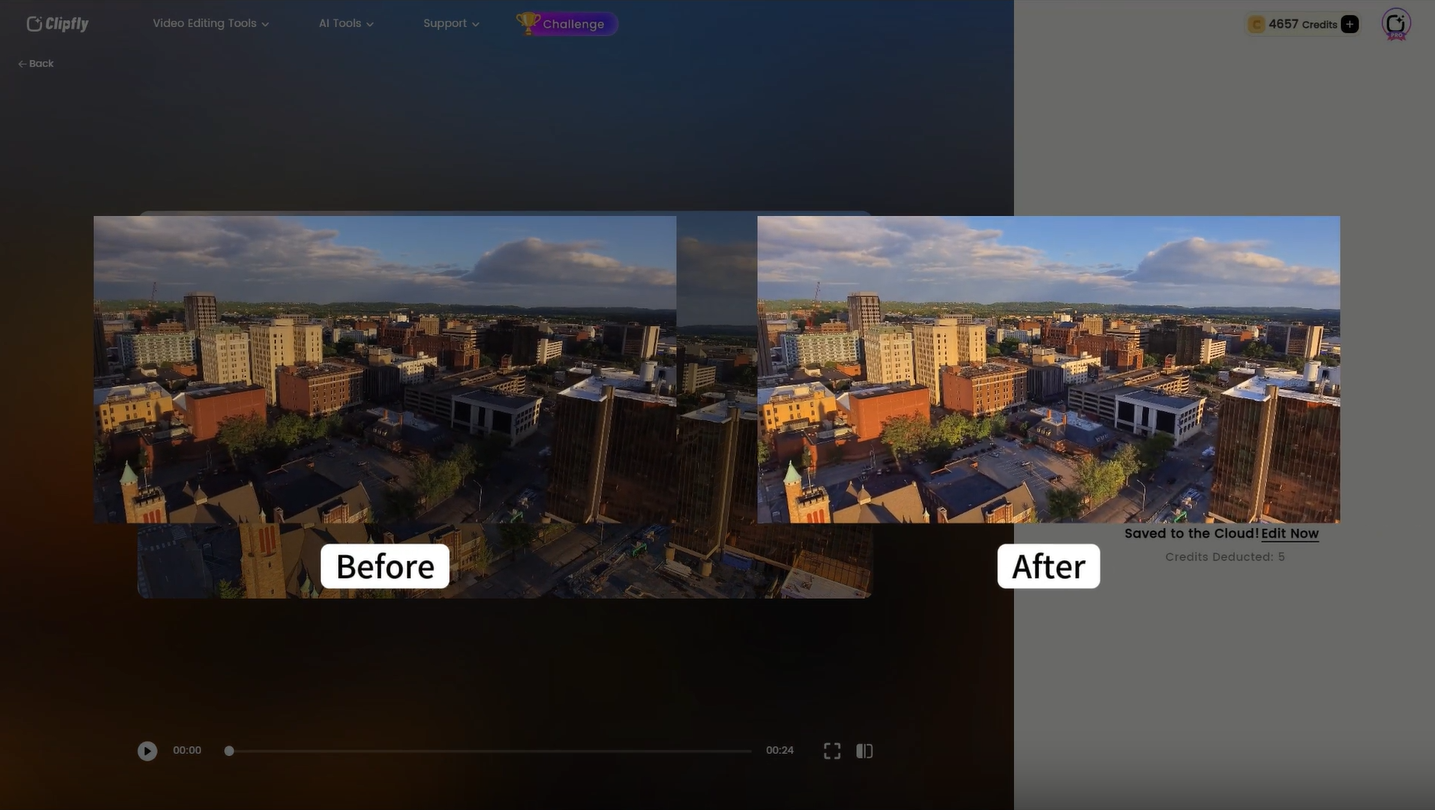Play the video preview

(x=147, y=751)
